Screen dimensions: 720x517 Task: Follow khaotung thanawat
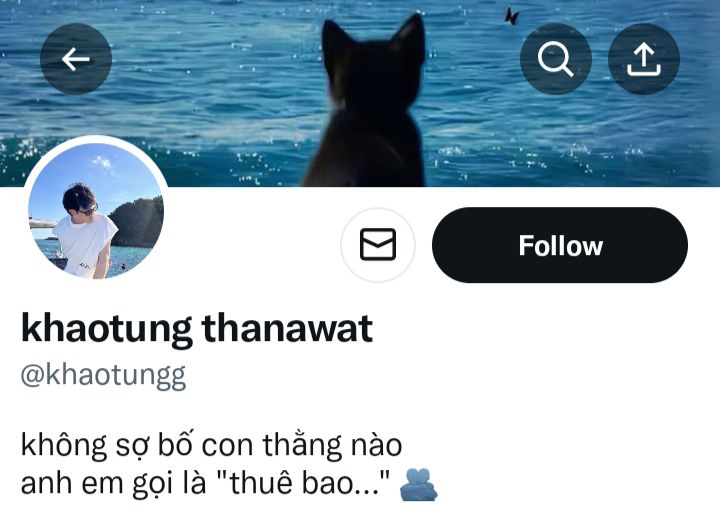(x=560, y=245)
